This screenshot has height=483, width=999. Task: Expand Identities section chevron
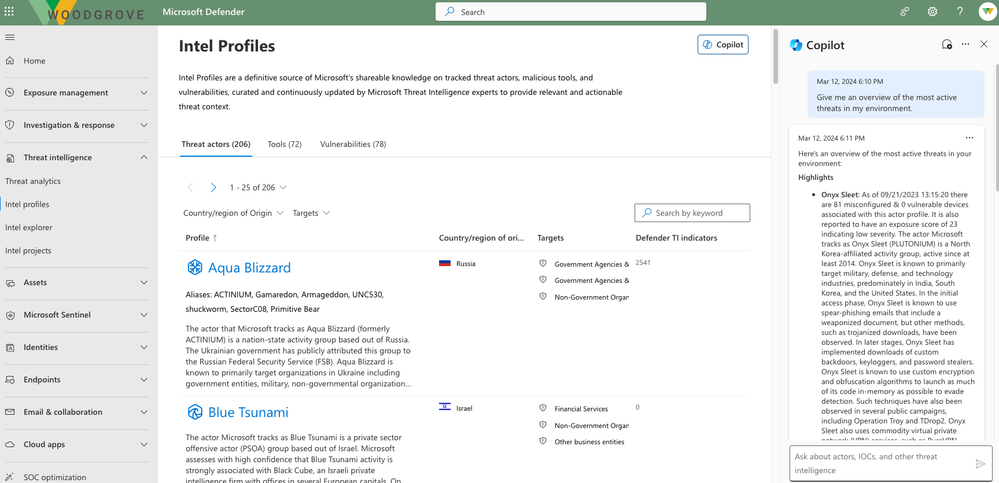144,347
